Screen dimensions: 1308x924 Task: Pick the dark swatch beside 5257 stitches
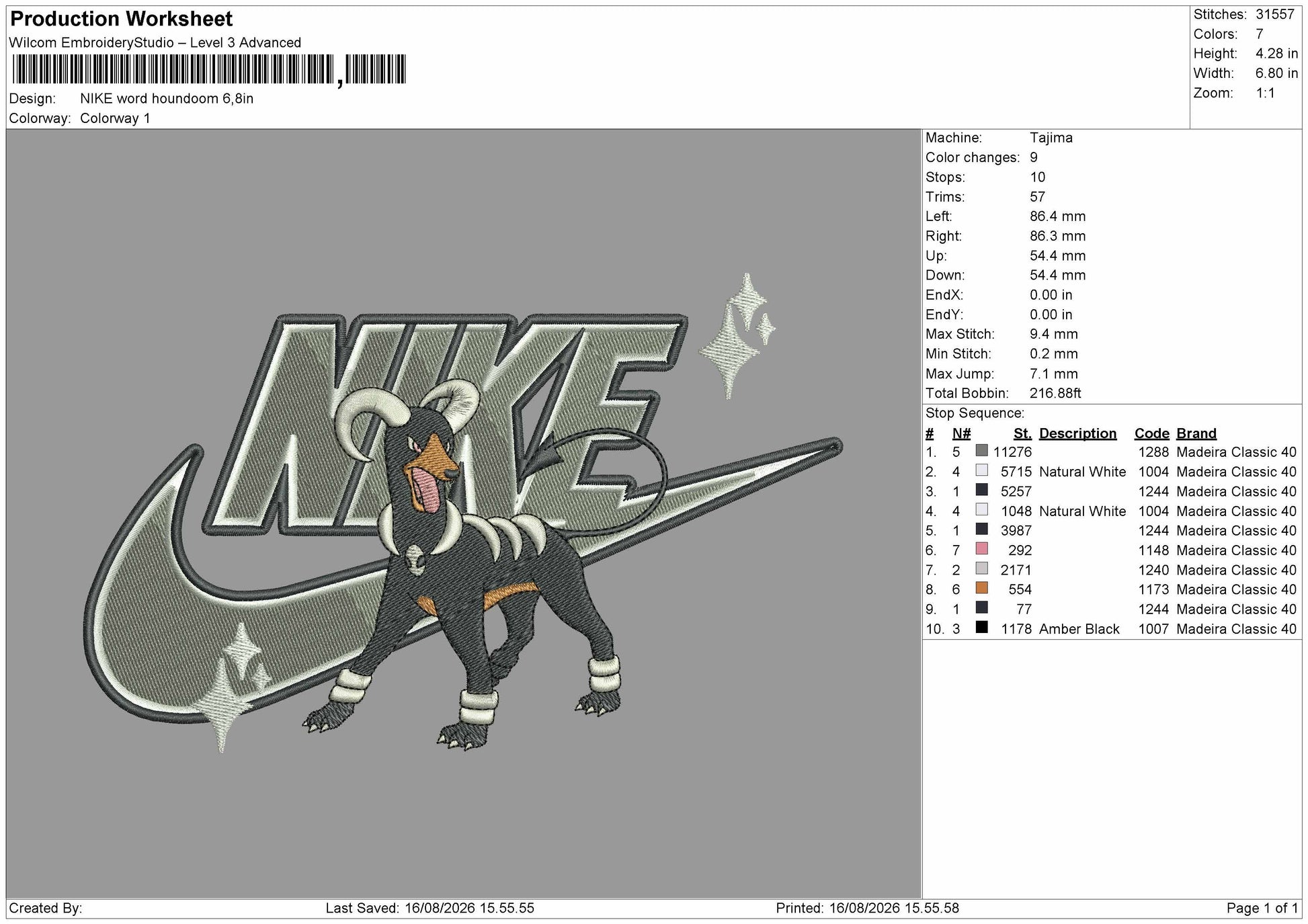[x=982, y=490]
